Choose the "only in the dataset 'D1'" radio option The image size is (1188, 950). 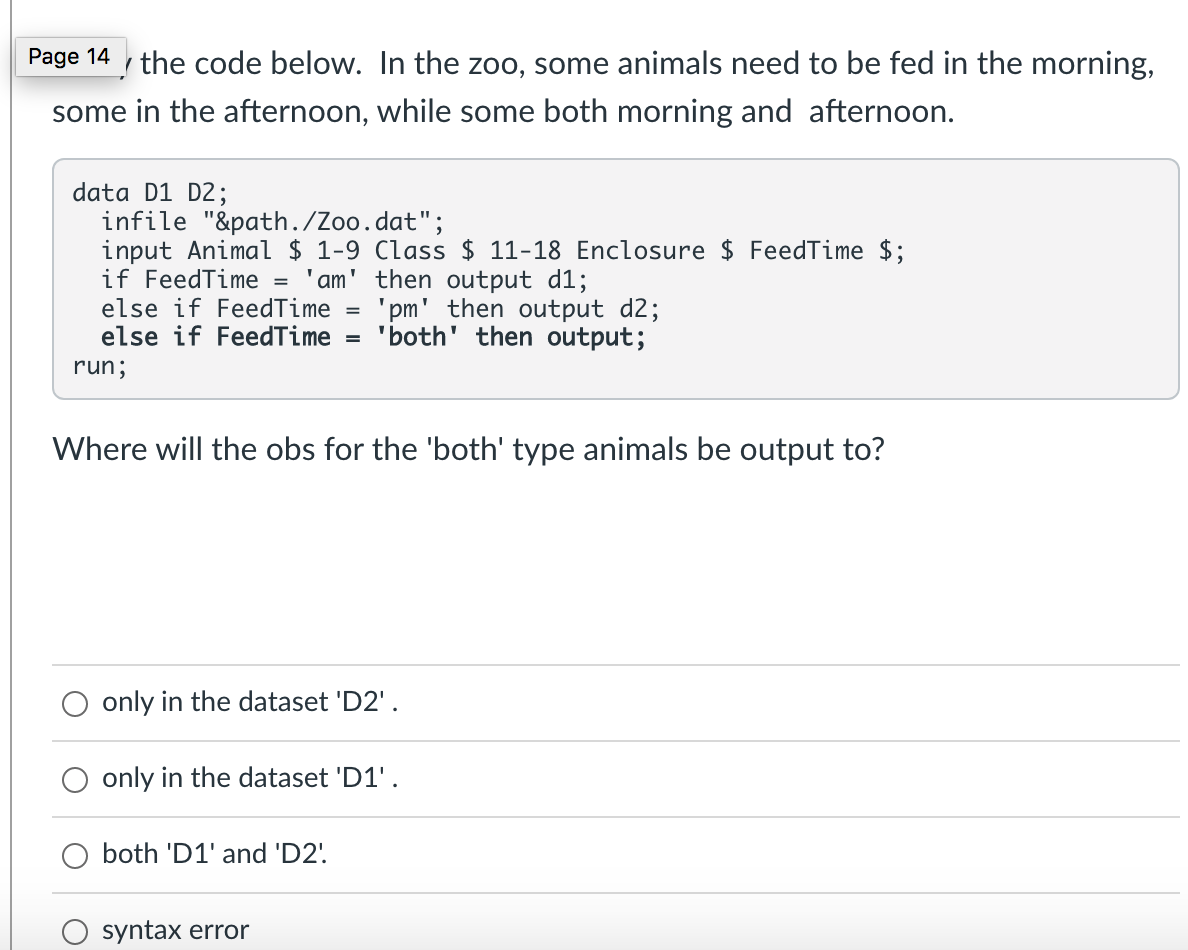click(74, 780)
